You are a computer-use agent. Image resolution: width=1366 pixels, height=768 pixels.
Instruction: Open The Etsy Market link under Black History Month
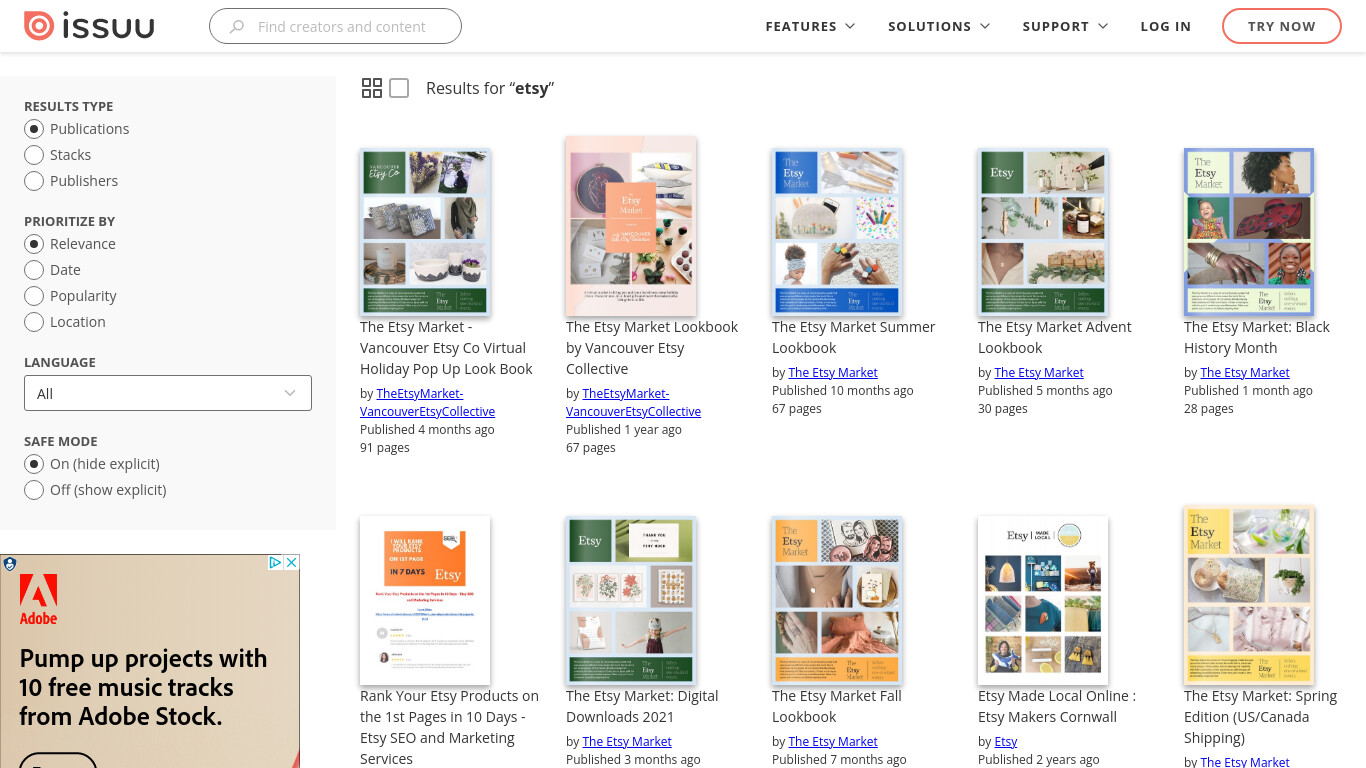tap(1245, 372)
